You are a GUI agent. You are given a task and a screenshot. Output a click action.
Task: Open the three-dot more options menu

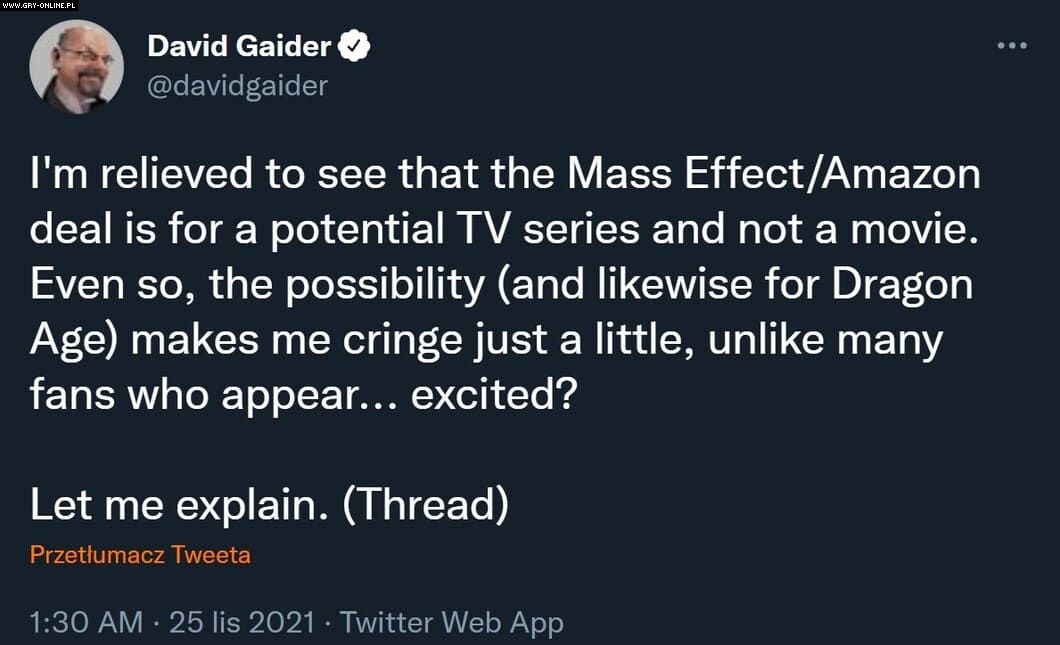pyautogui.click(x=1012, y=46)
